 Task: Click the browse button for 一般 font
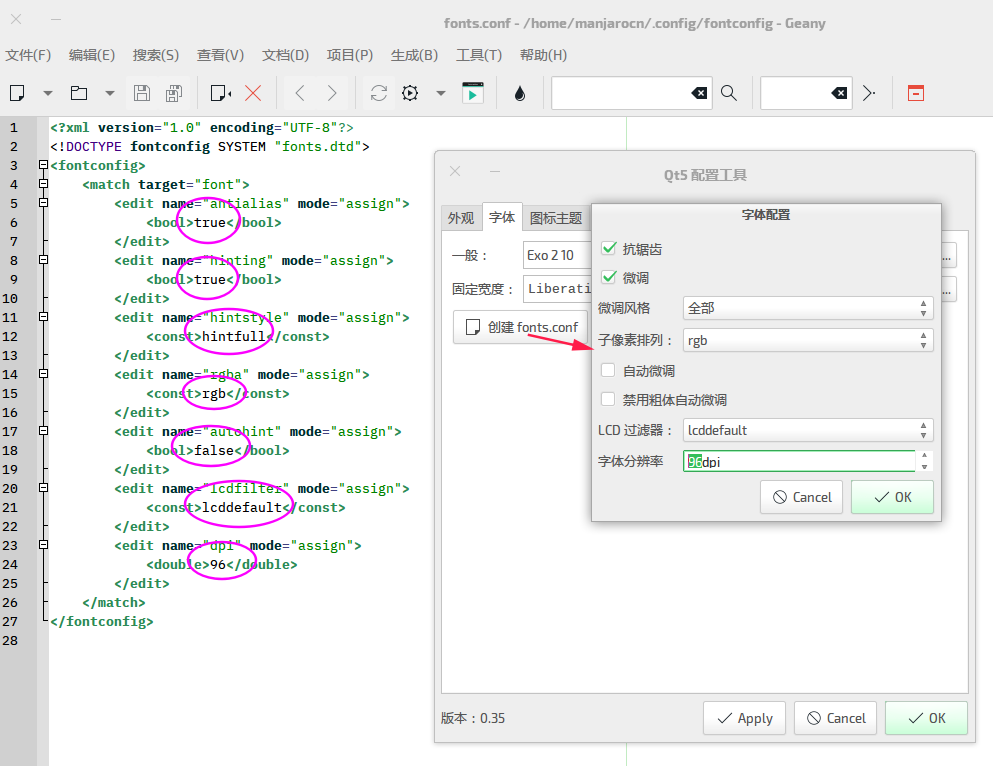pyautogui.click(x=947, y=255)
